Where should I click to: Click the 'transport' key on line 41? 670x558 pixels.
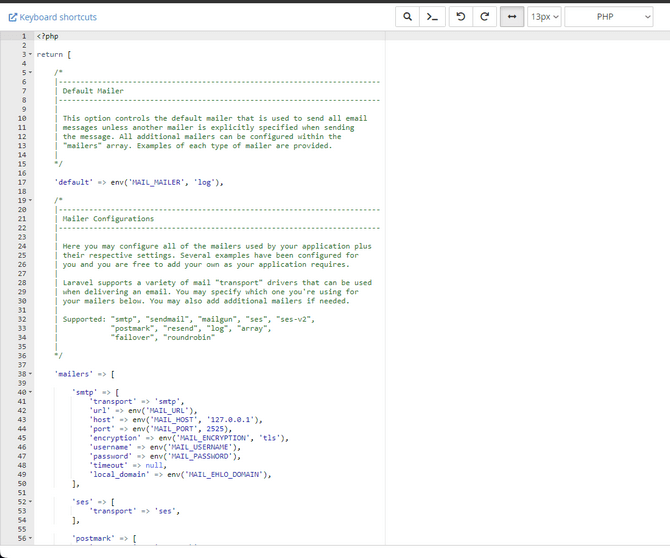tap(113, 401)
